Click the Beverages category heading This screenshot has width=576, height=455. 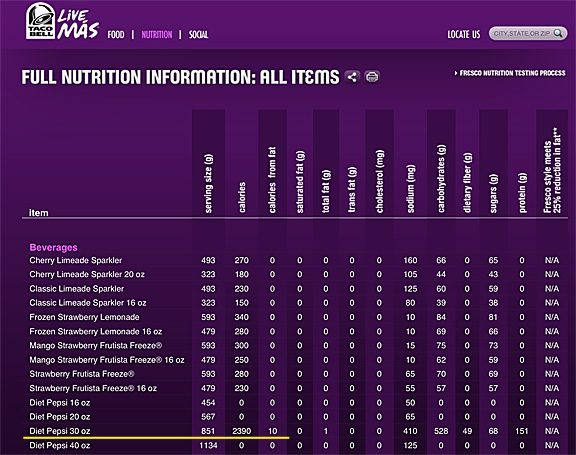click(54, 248)
